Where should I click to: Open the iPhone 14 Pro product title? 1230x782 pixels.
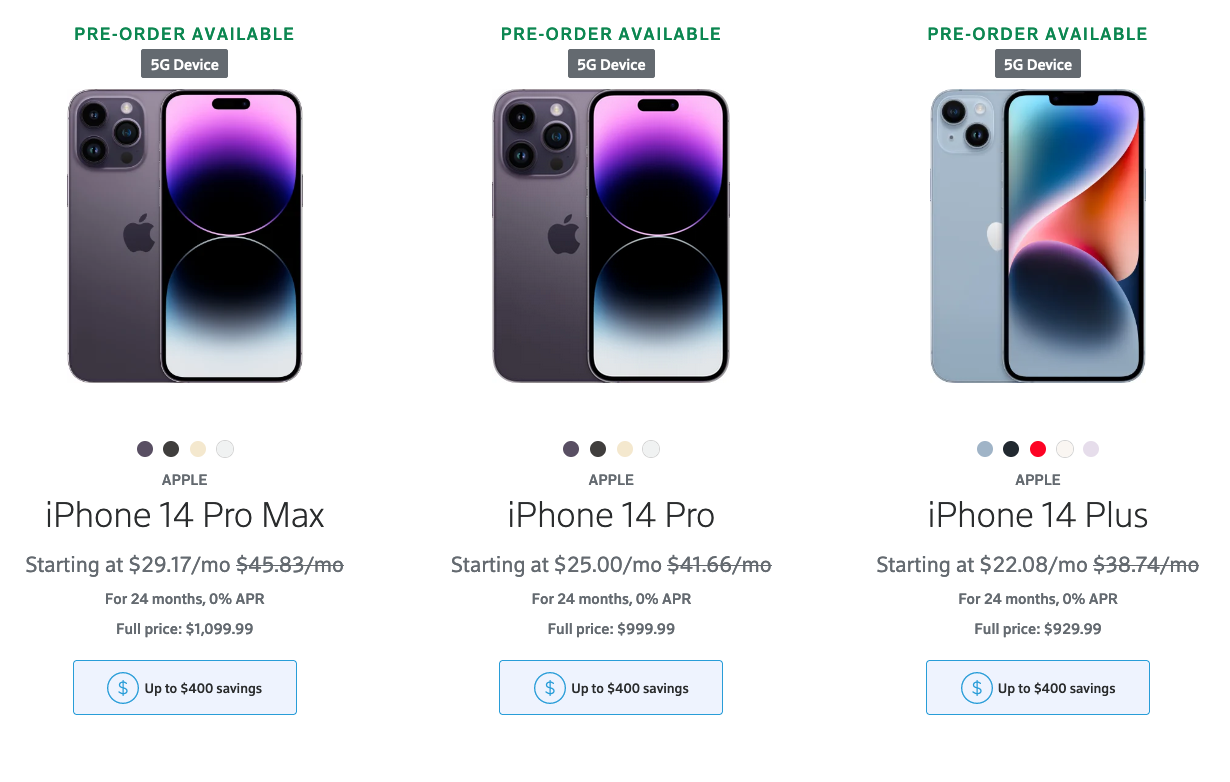[611, 515]
